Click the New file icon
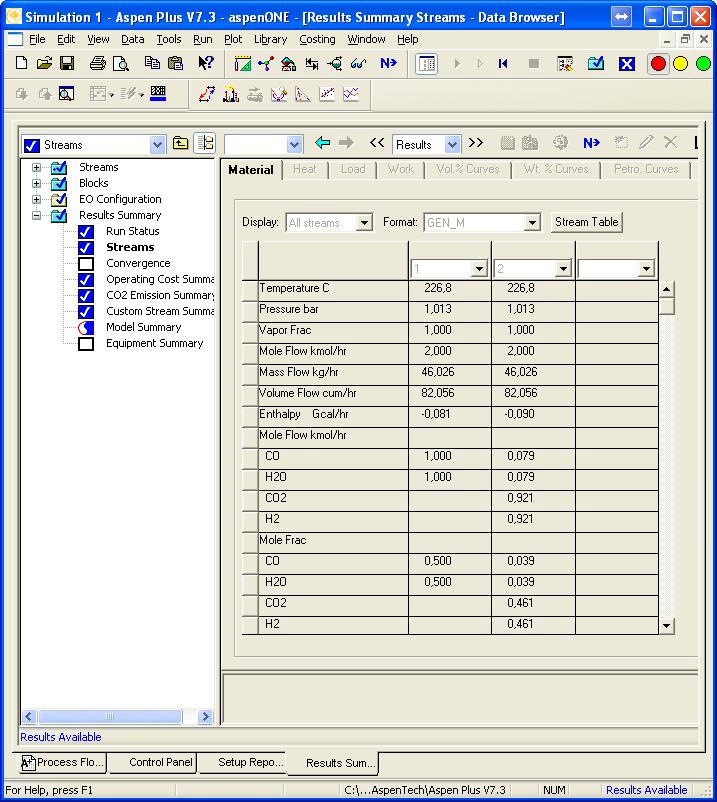Screen dimensions: 717x802 point(21,63)
